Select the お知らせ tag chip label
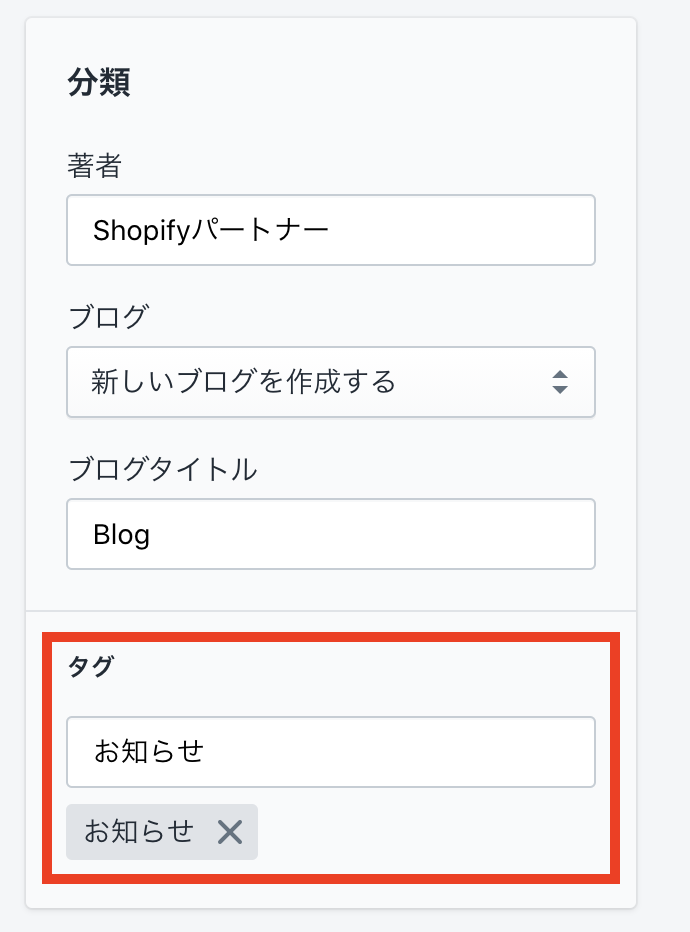The height and width of the screenshot is (932, 690). [x=139, y=832]
